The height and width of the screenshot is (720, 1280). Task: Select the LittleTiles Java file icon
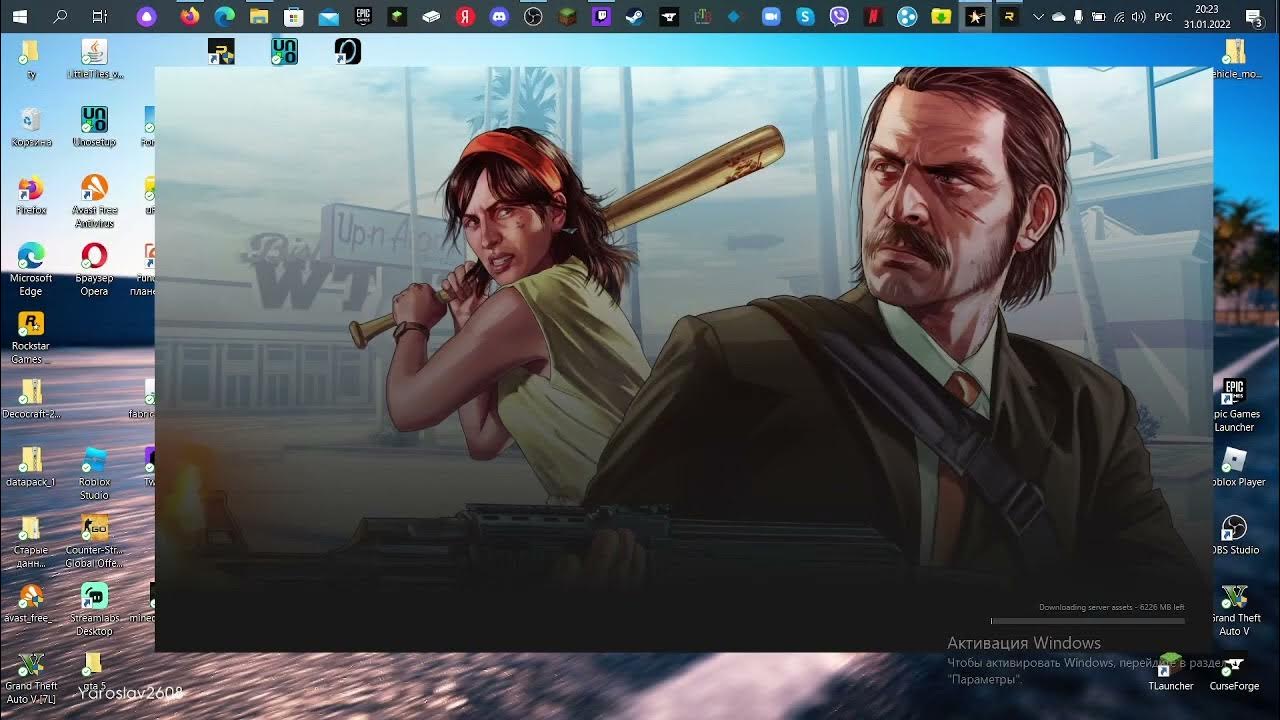tap(94, 59)
